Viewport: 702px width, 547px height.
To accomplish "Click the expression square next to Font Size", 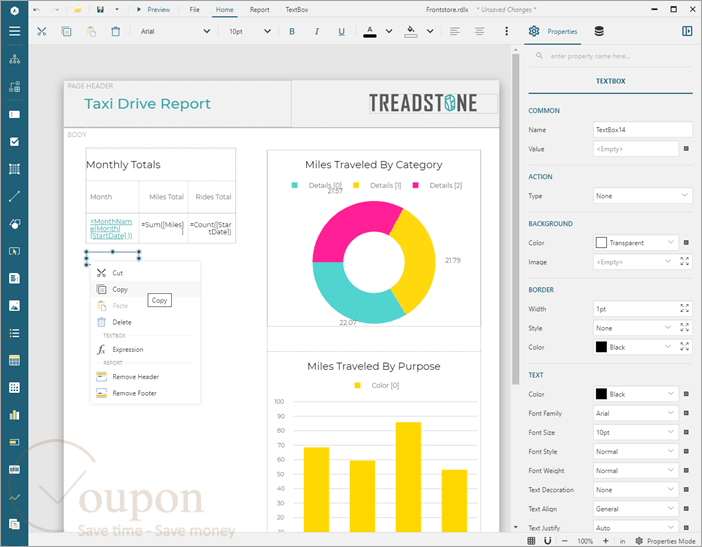I will [x=686, y=432].
